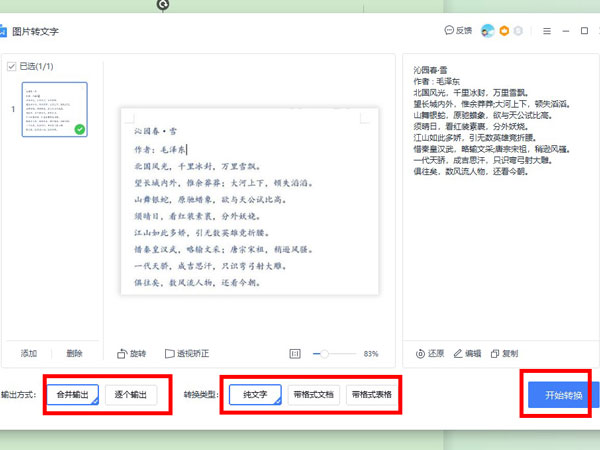Click the orange VIP badge icon
Viewport: 600px width, 450px height.
coord(505,31)
